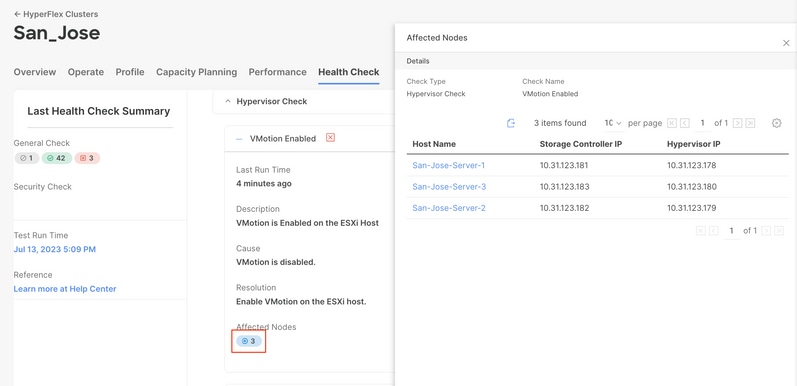Close the Affected Nodes panel
Viewport: 797px width, 386px height.
point(786,43)
